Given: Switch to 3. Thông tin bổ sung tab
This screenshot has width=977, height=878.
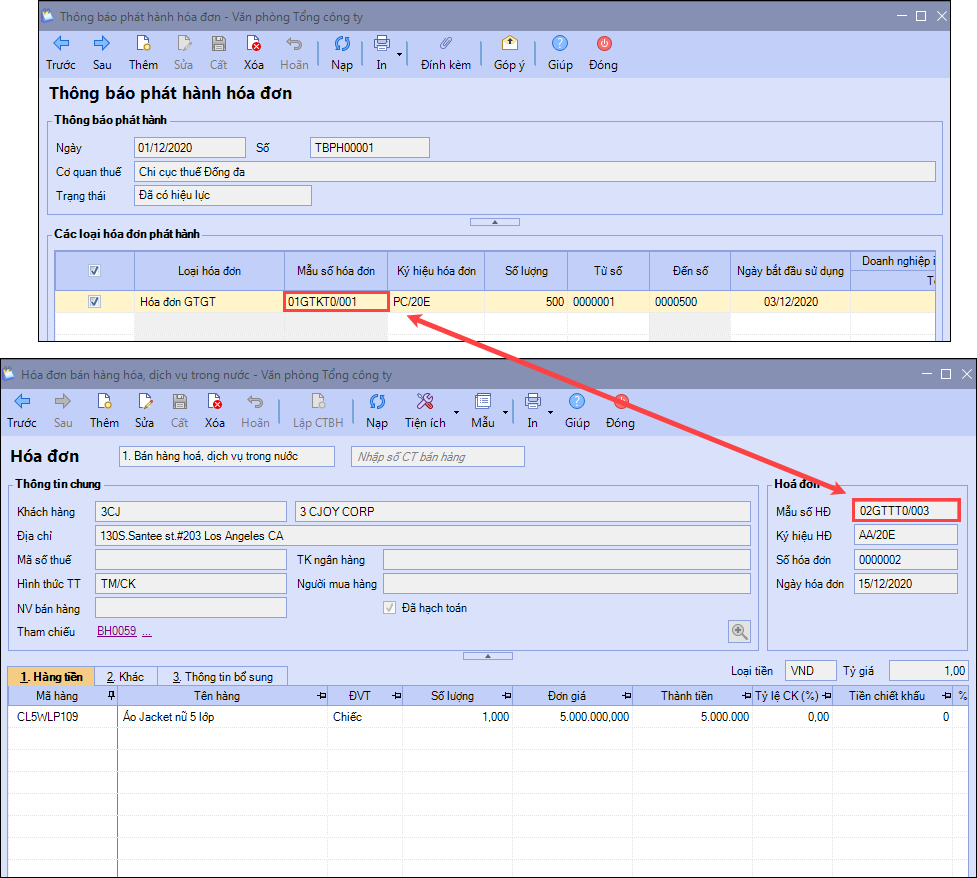Looking at the screenshot, I should pyautogui.click(x=222, y=677).
